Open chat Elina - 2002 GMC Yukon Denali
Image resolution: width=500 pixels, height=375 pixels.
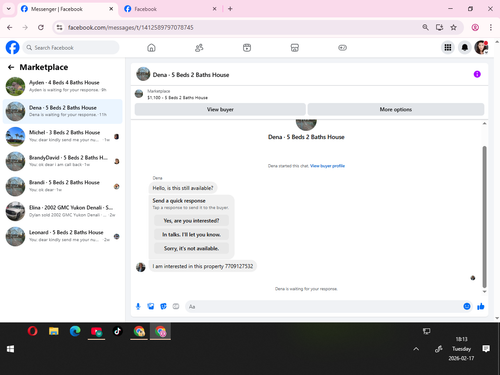(x=63, y=211)
